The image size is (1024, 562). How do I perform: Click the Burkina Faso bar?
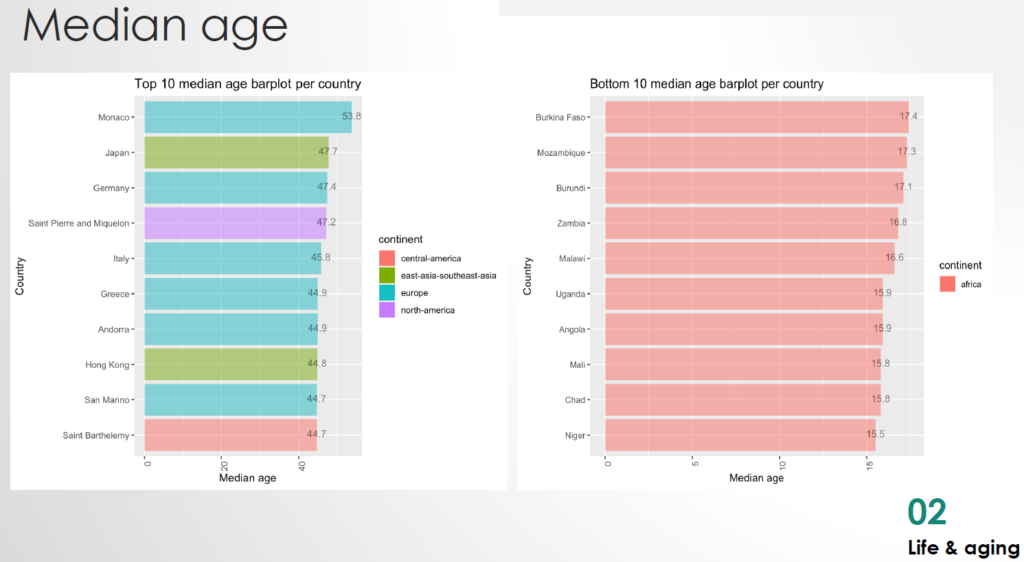[x=756, y=117]
